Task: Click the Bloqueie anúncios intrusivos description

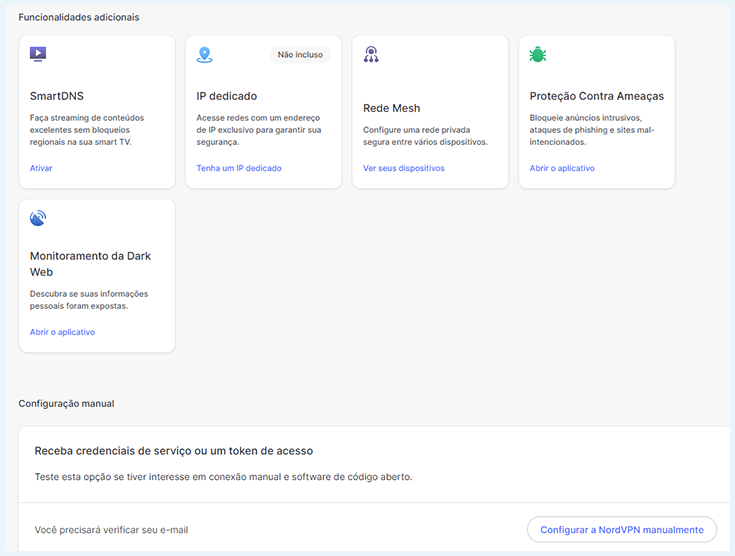Action: pyautogui.click(x=592, y=130)
